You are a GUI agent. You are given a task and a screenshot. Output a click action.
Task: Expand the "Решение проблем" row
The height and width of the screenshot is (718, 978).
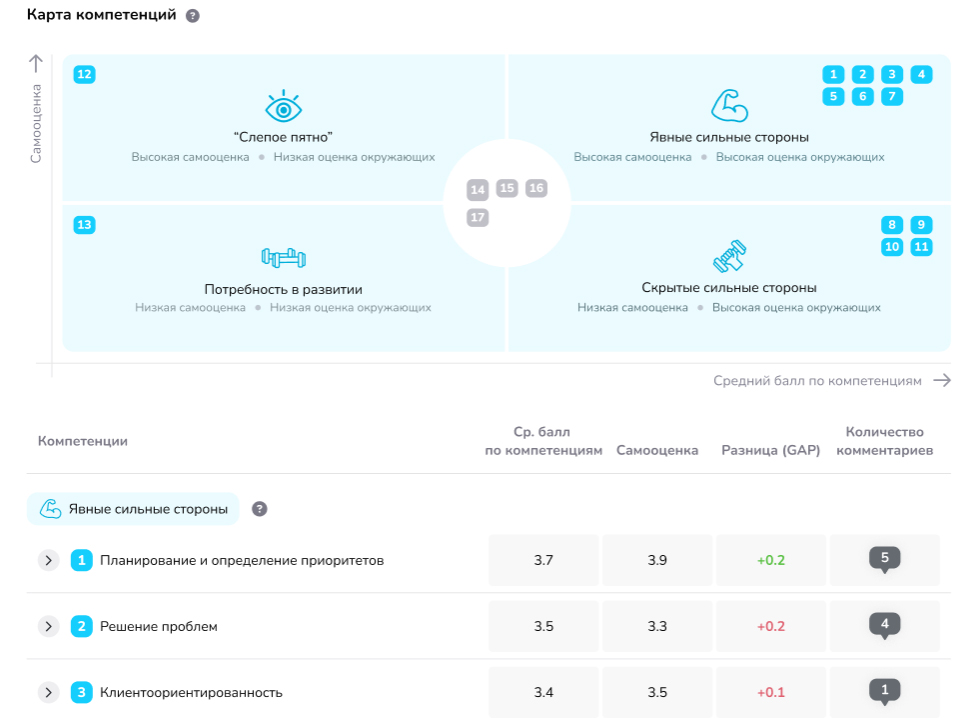click(x=49, y=626)
